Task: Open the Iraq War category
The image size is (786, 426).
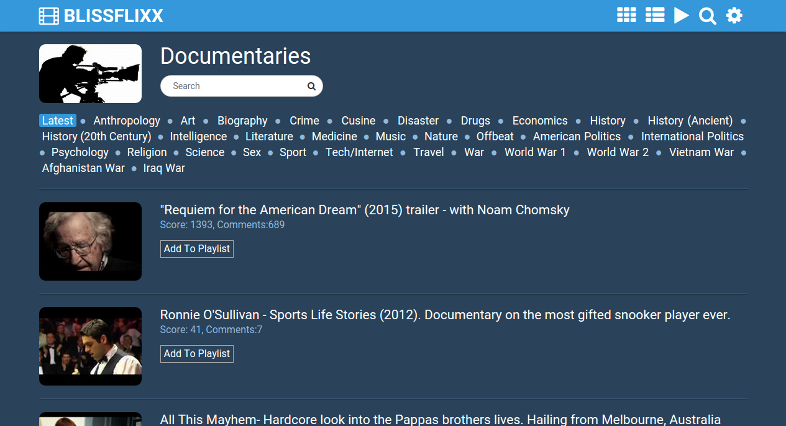Action: [x=164, y=168]
